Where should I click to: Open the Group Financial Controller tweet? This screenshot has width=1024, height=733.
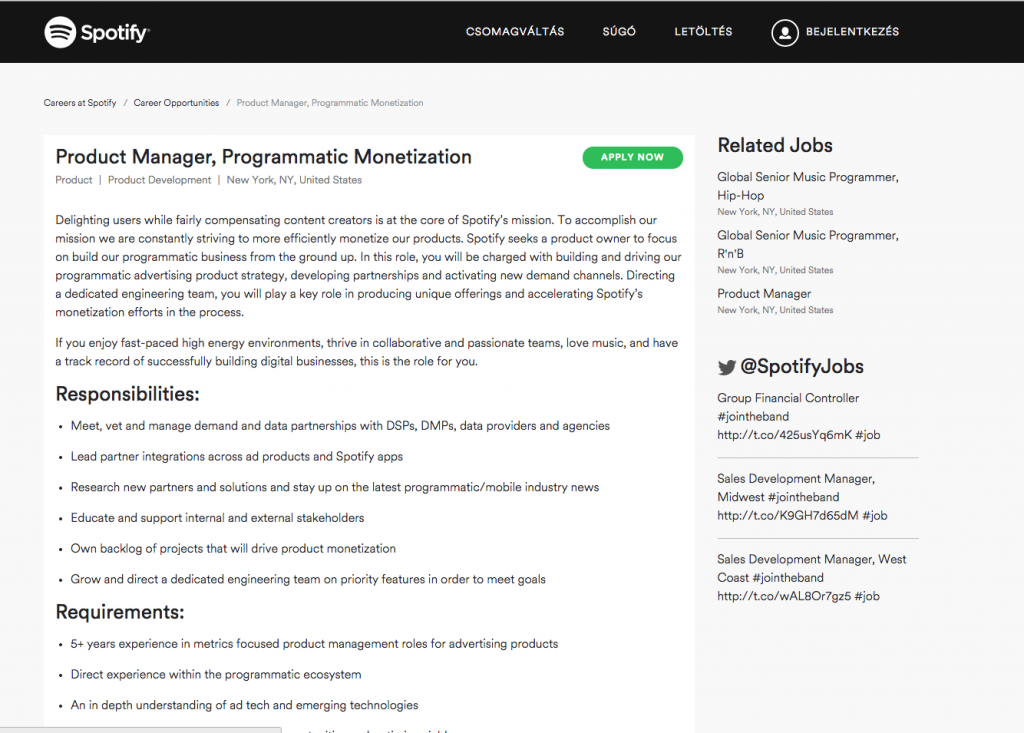point(799,416)
